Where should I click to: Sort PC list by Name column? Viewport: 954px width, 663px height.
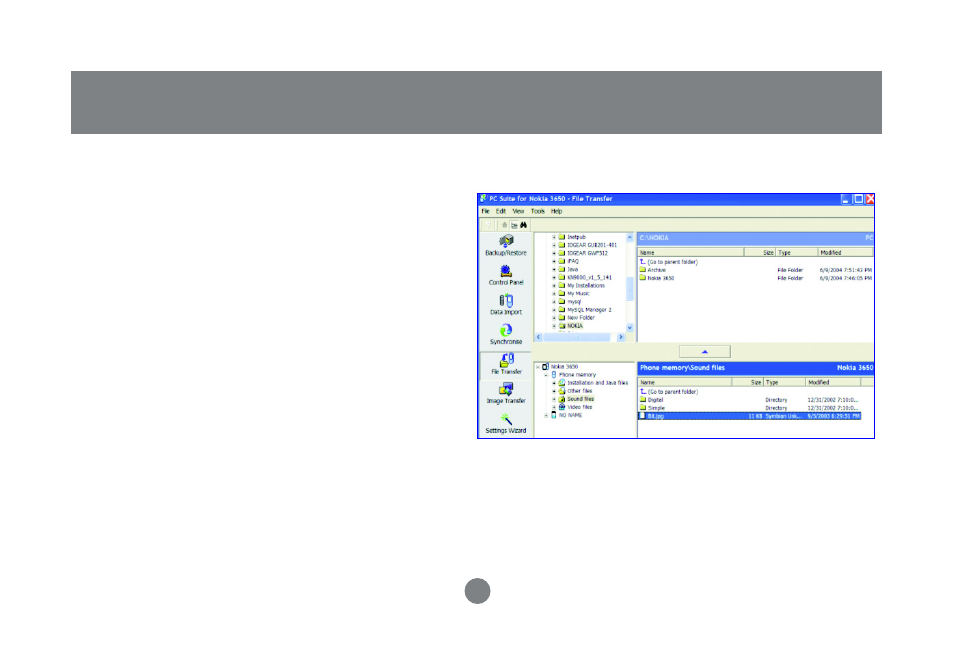pyautogui.click(x=691, y=252)
